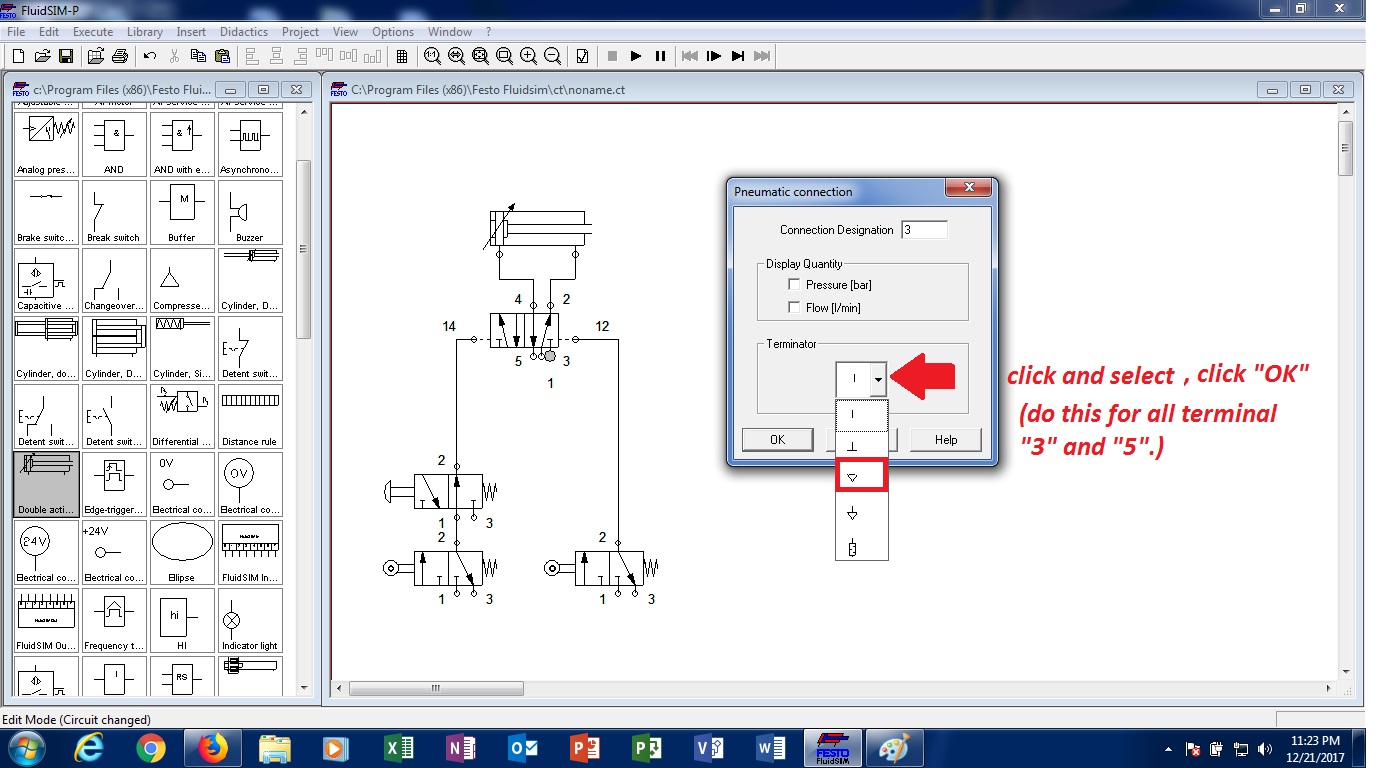1384x768 pixels.
Task: Click the Check Superficially checkmark icon
Action: 582,56
